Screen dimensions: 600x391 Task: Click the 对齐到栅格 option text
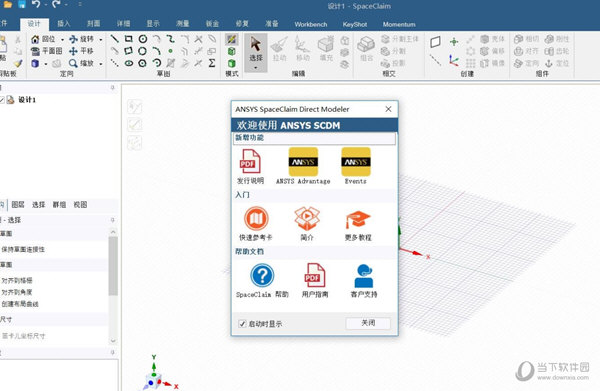(x=16, y=280)
